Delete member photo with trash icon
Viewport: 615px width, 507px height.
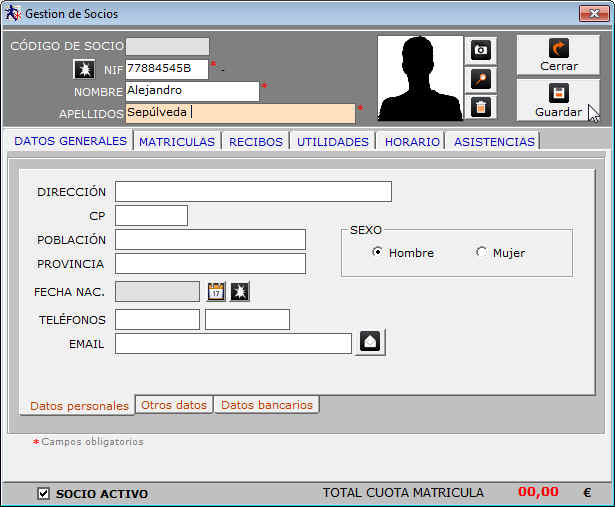coord(481,107)
